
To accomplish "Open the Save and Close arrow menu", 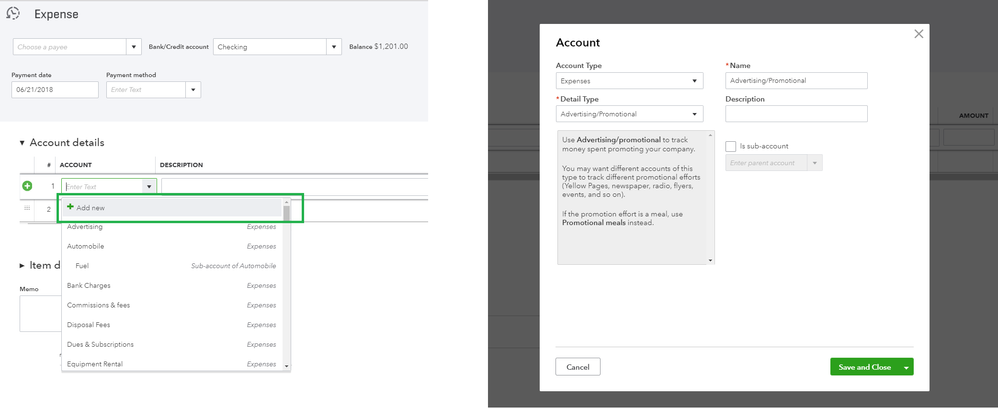I will coord(906,367).
